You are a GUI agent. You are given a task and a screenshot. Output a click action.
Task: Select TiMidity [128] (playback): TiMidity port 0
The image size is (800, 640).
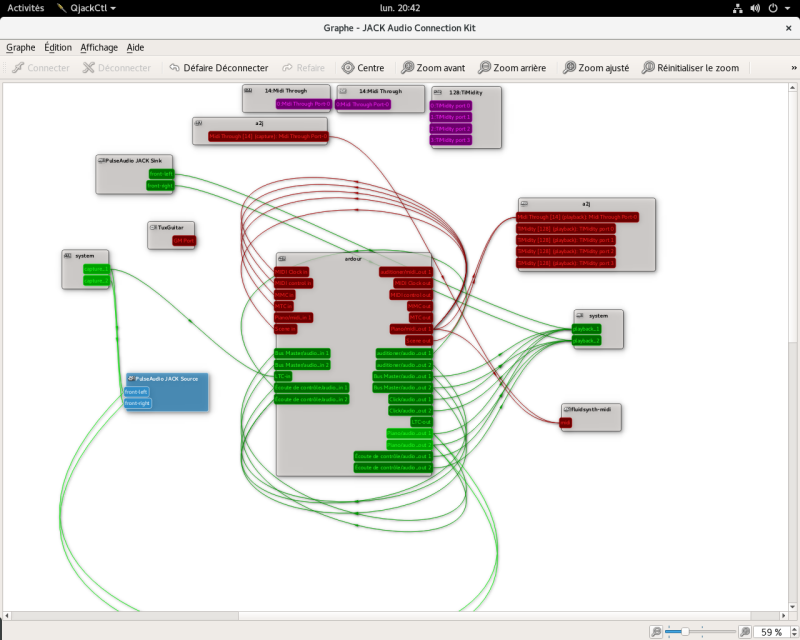point(566,229)
